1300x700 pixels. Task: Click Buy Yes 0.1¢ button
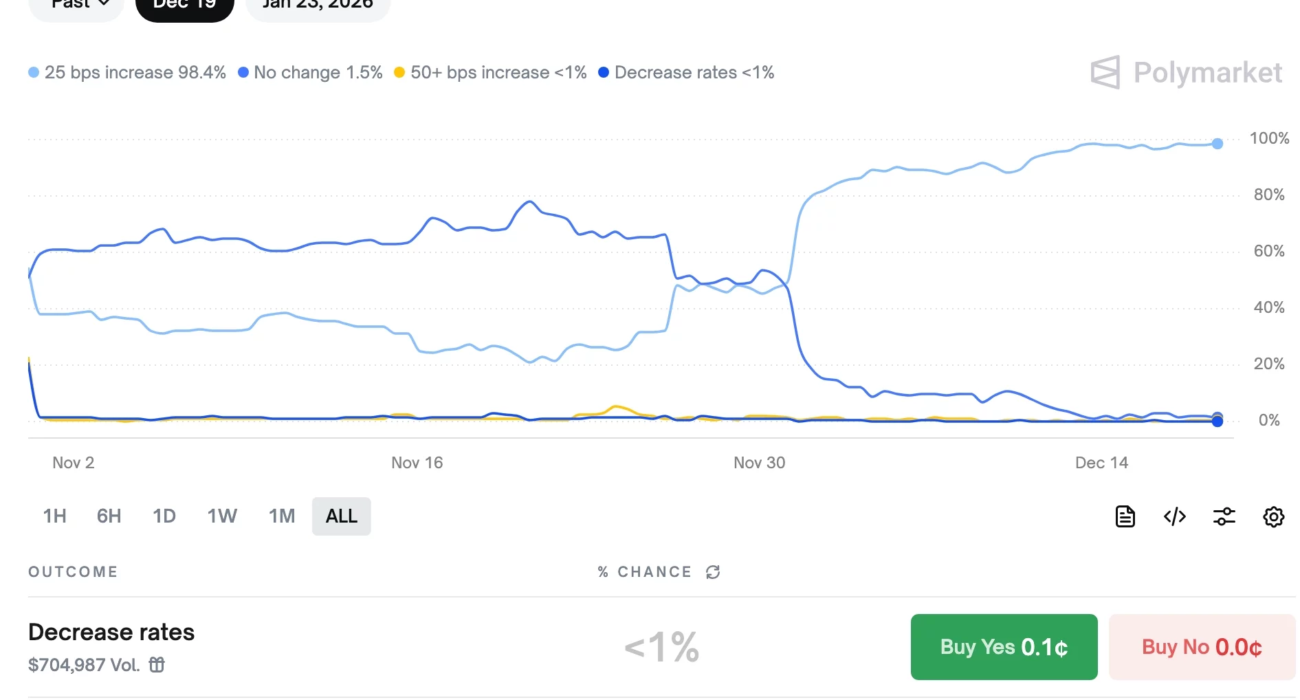click(x=1003, y=647)
